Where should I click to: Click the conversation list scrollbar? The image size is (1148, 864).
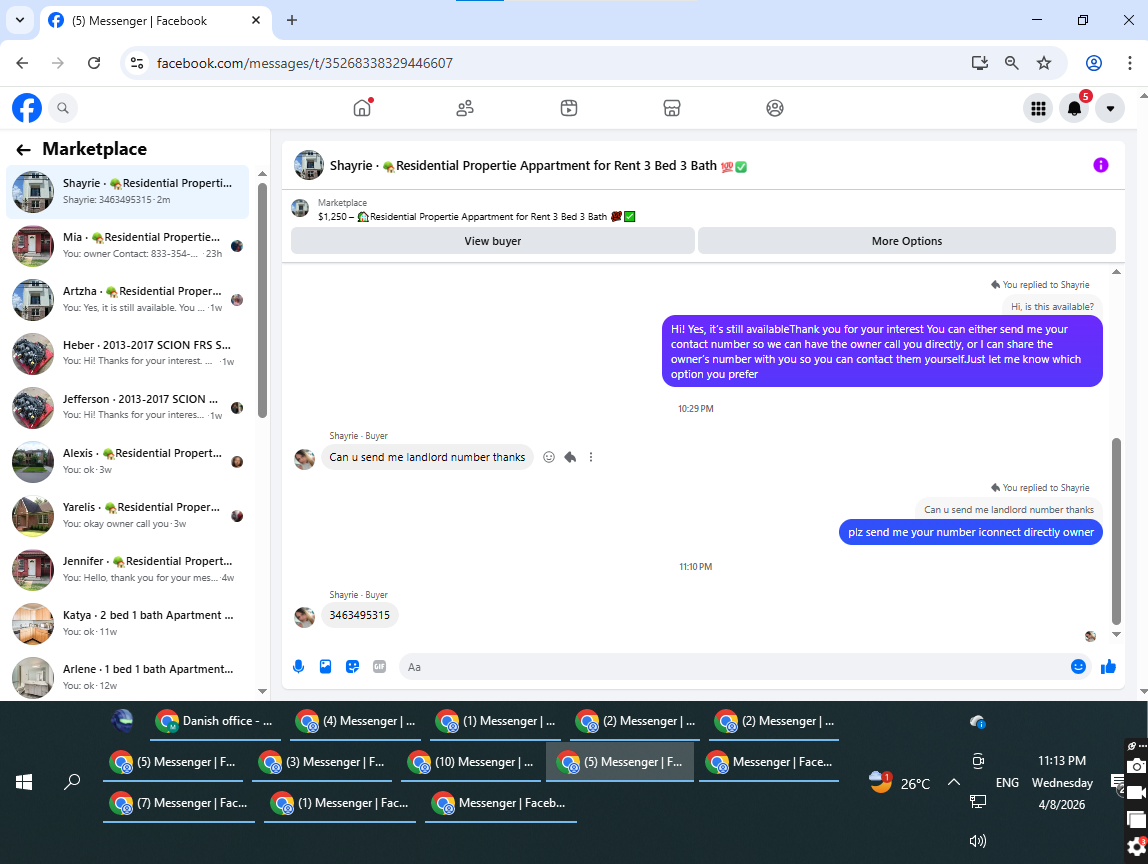(262, 300)
